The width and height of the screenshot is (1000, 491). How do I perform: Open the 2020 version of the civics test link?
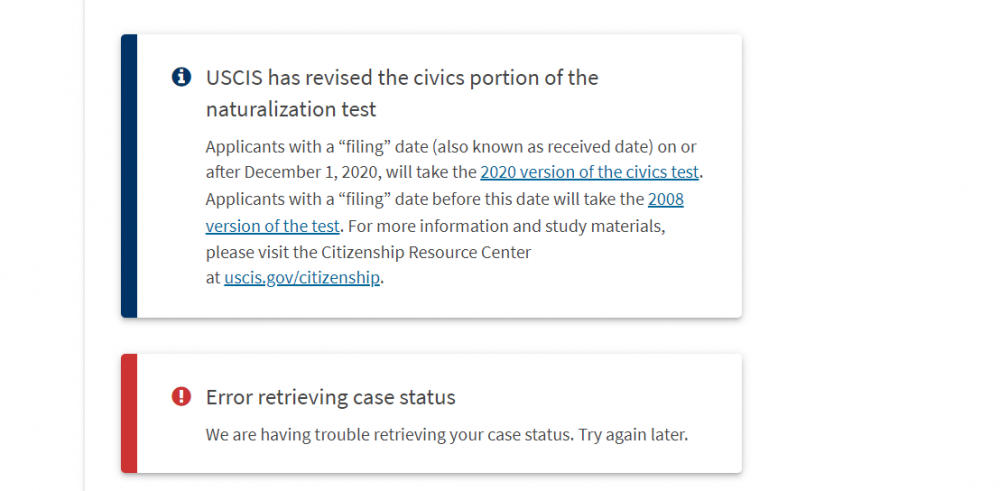pos(590,172)
